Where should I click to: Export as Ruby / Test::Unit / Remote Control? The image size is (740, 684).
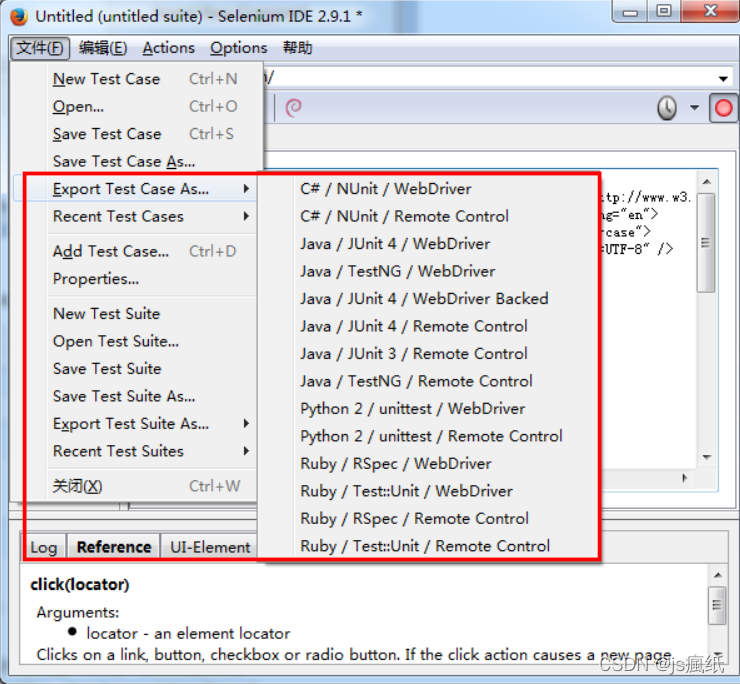tap(429, 546)
